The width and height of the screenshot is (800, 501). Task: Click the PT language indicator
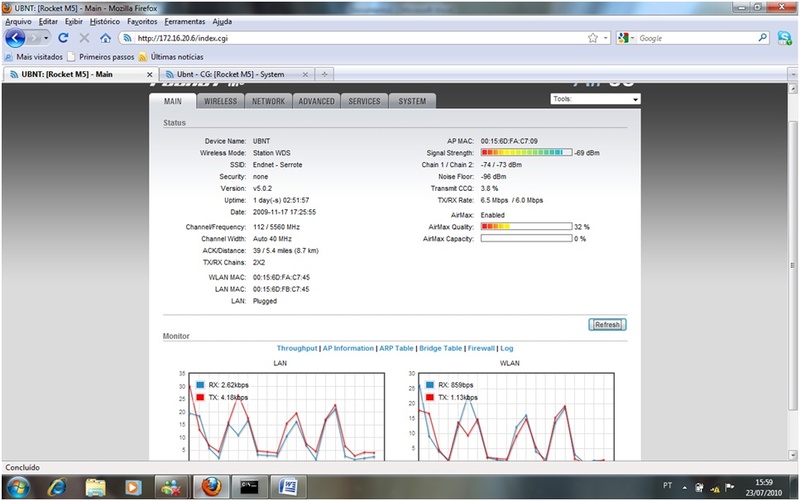667,485
